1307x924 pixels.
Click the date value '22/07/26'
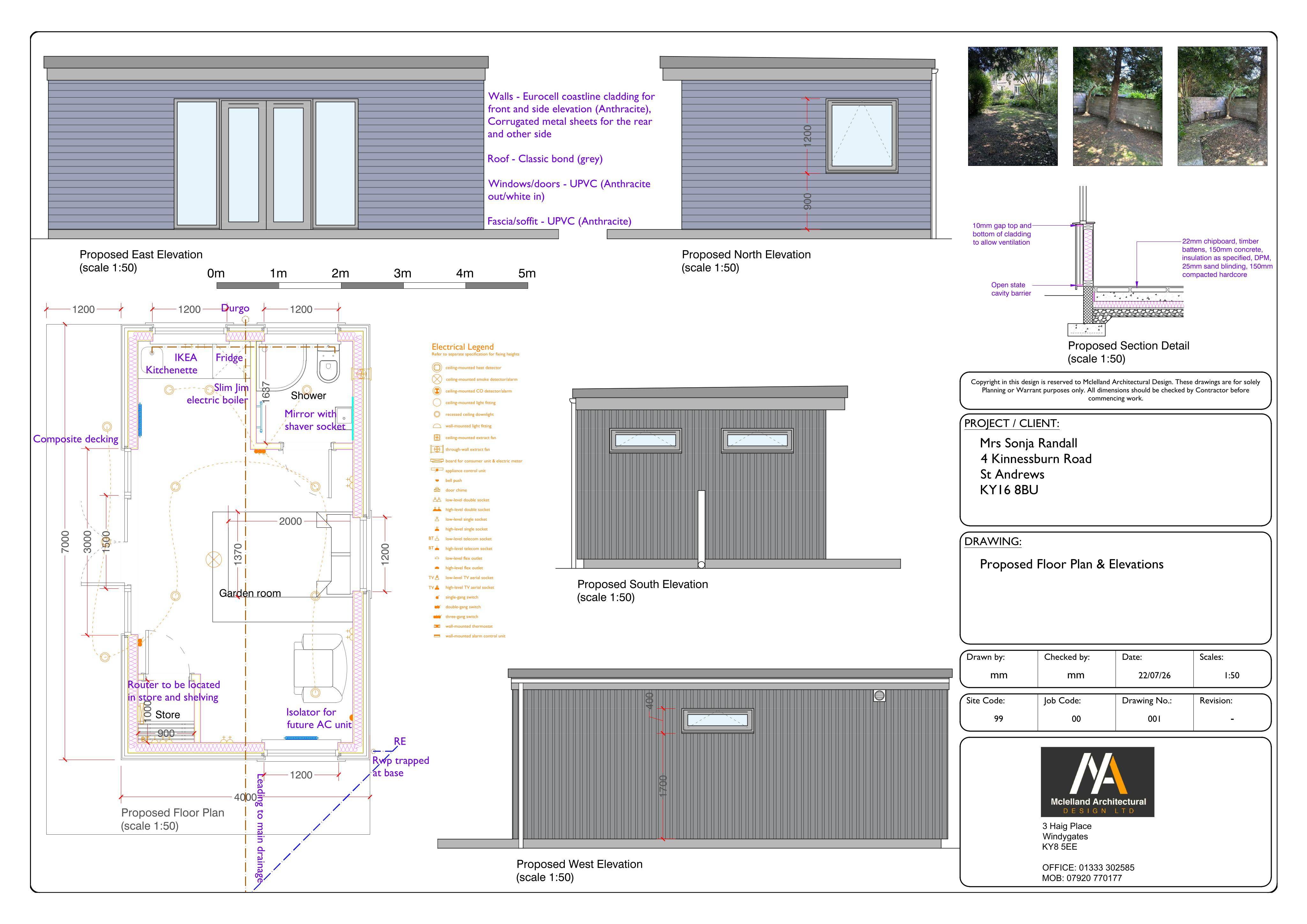tap(1154, 675)
